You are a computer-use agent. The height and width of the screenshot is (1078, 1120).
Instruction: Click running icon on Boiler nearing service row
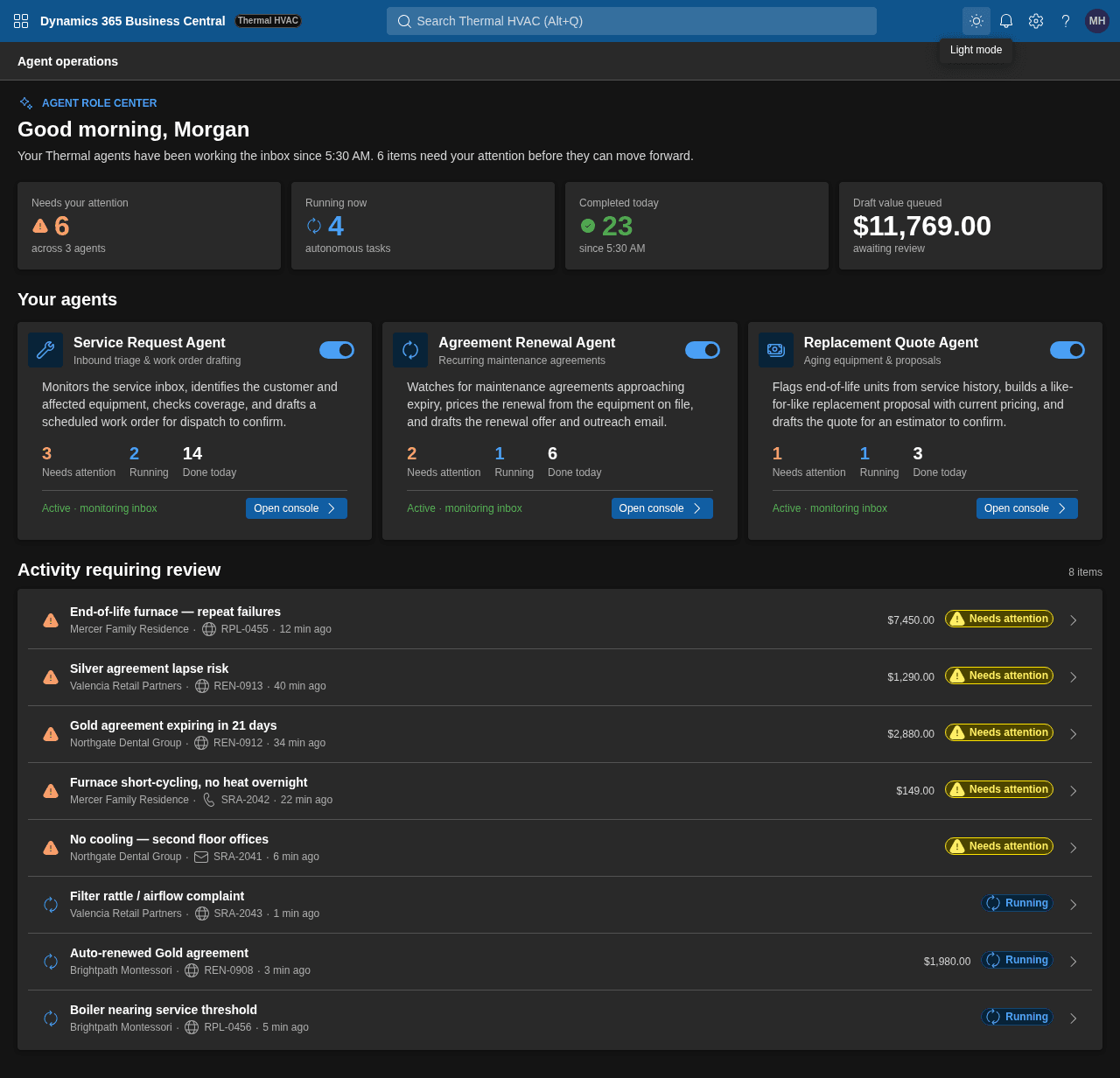[x=51, y=1018]
